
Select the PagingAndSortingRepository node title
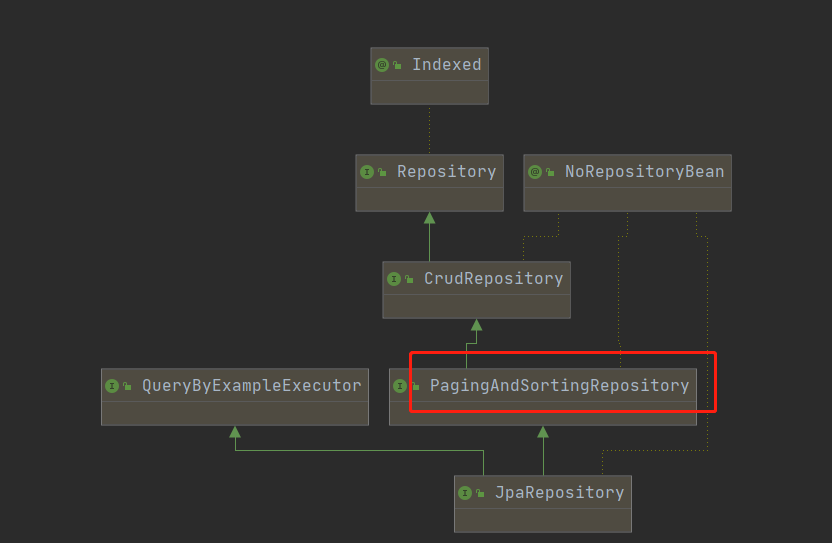pyautogui.click(x=560, y=386)
